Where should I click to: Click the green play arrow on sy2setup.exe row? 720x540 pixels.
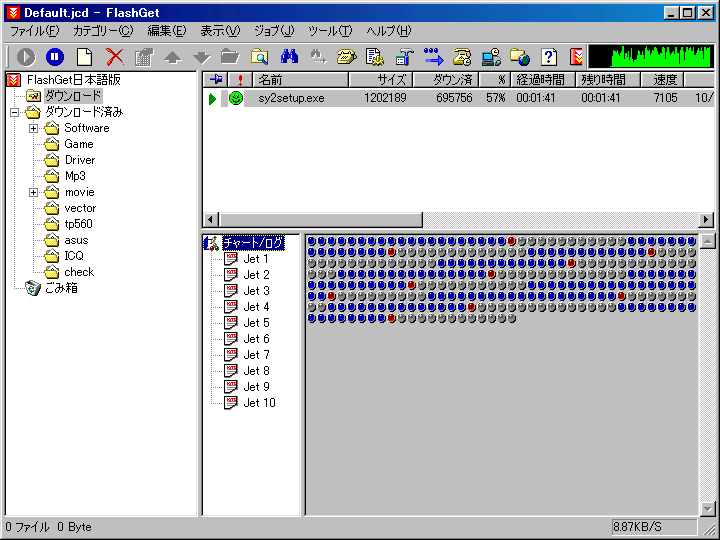pos(212,98)
